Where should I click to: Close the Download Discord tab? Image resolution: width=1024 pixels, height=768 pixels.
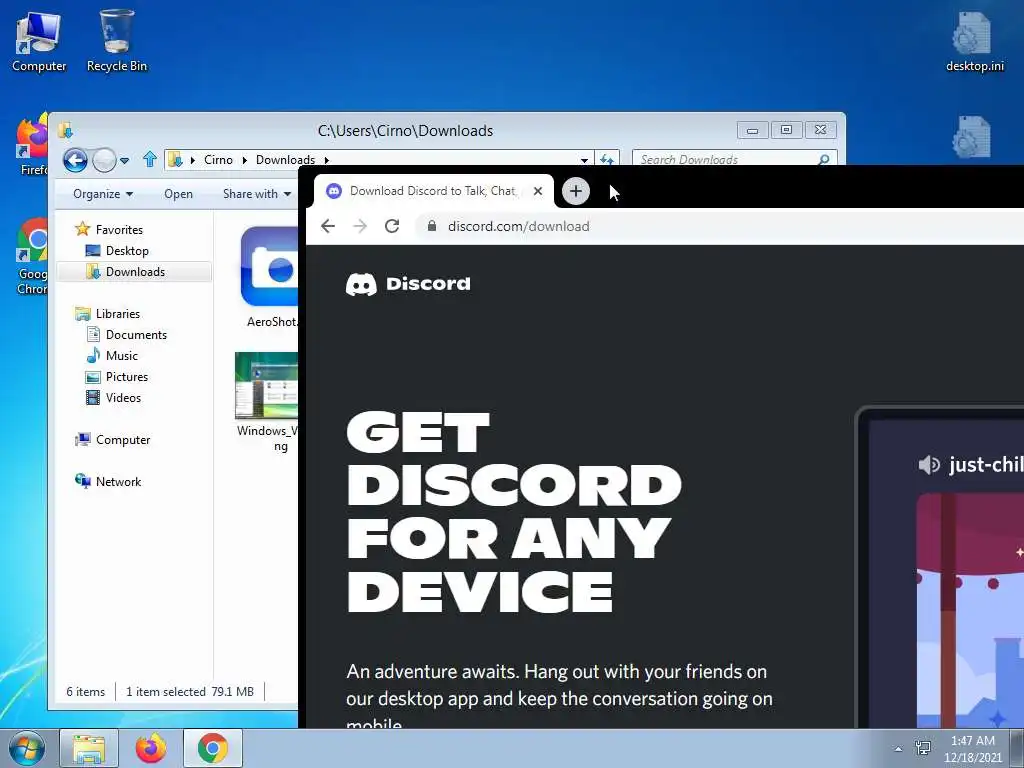pos(537,191)
